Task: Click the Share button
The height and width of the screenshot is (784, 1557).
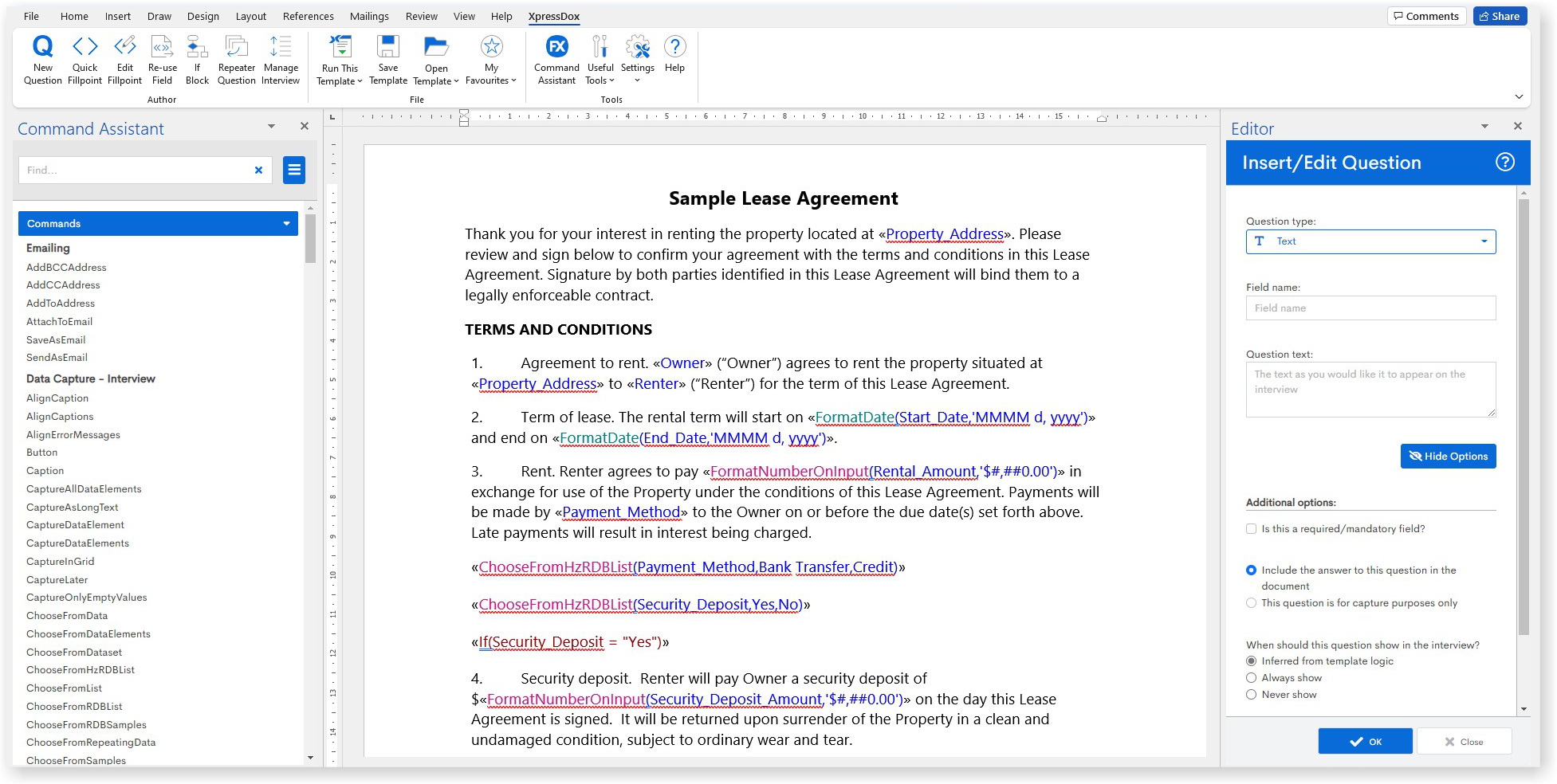Action: tap(1500, 16)
